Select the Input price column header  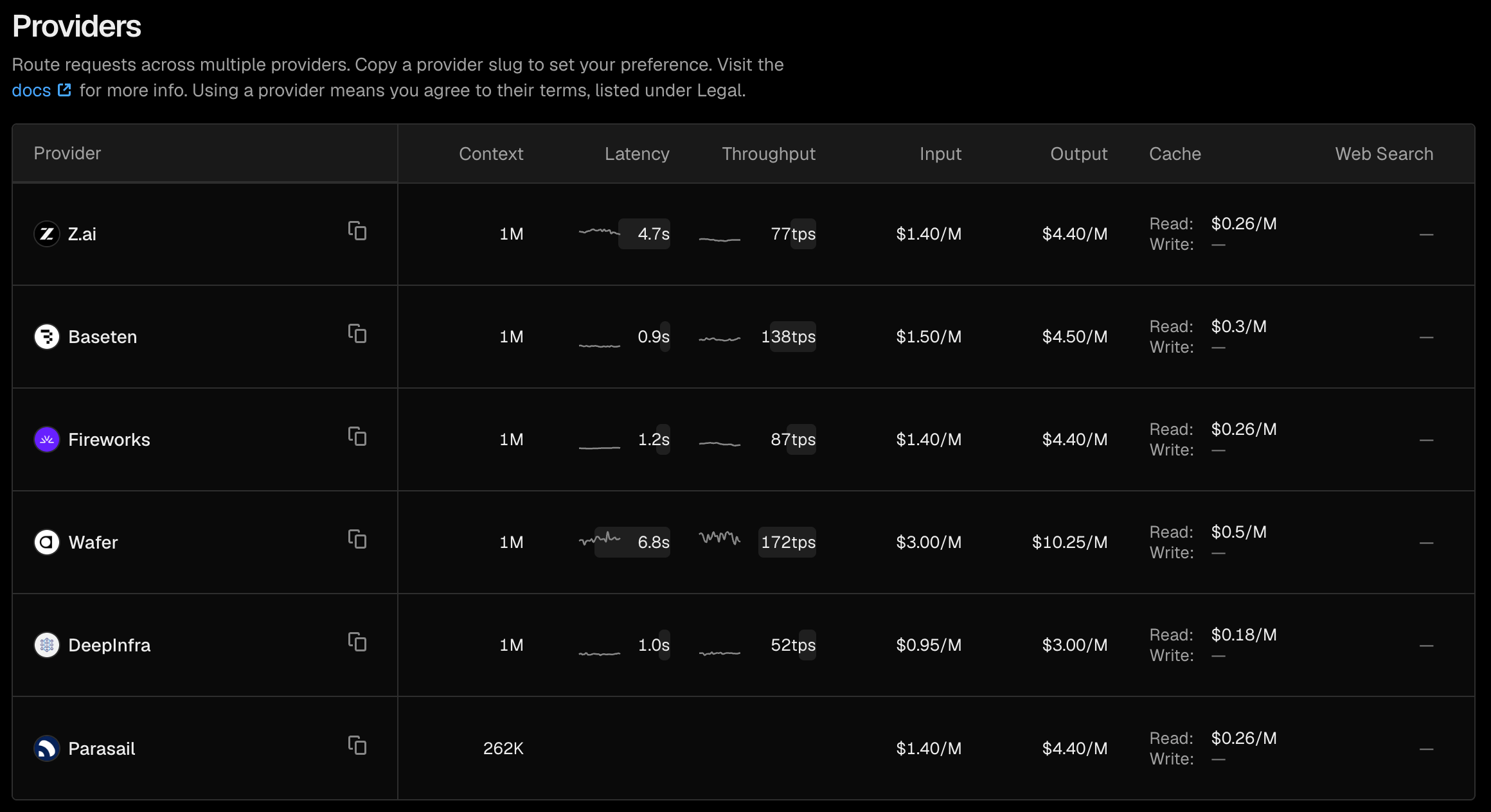click(940, 154)
